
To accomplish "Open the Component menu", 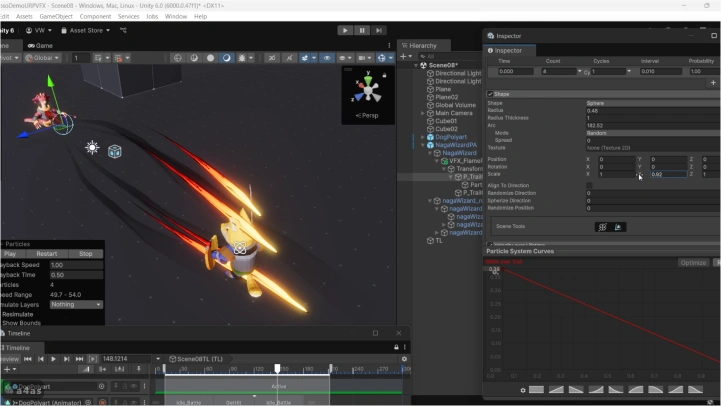I will [95, 17].
